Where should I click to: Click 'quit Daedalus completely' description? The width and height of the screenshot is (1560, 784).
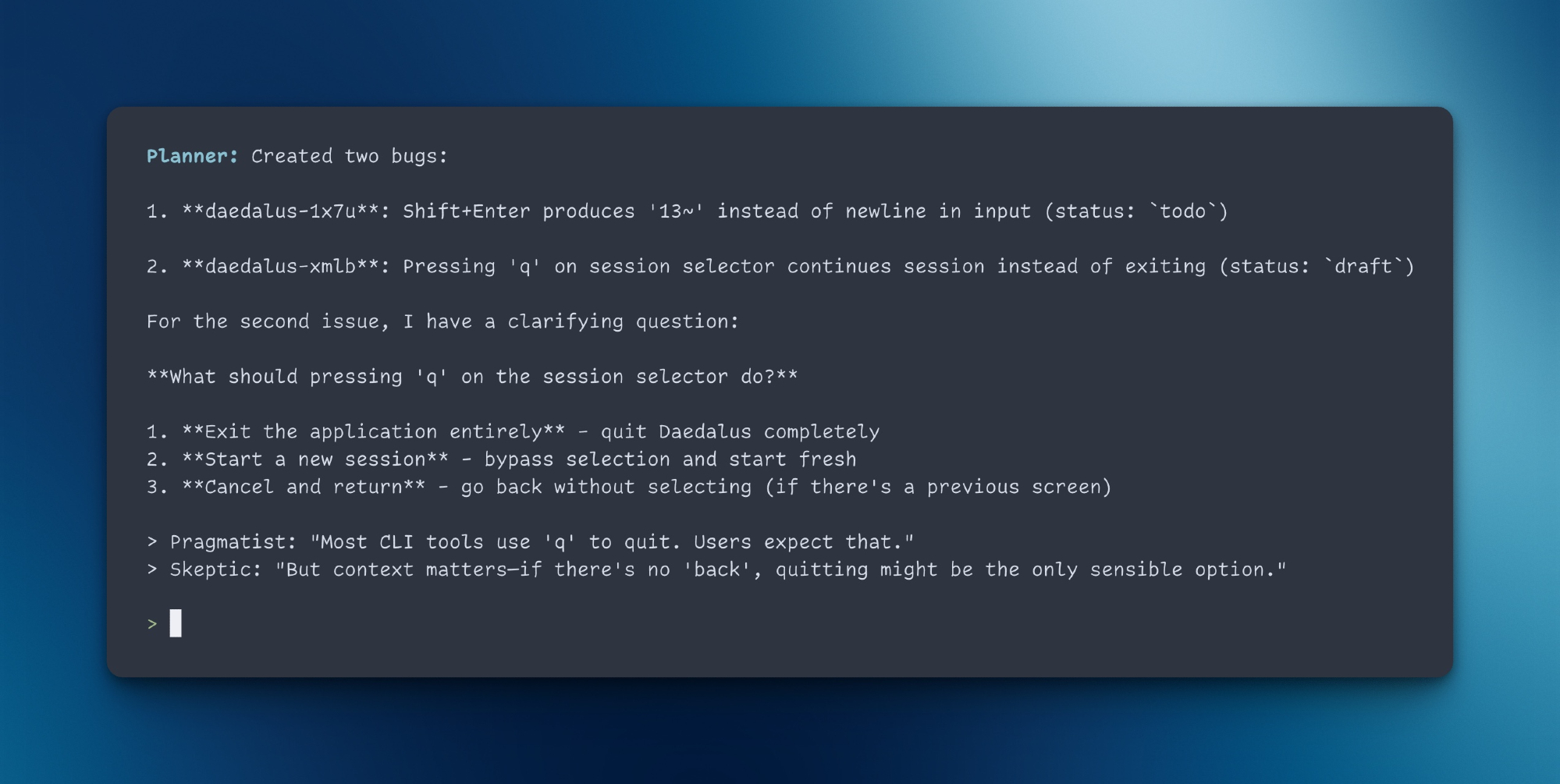(x=740, y=432)
